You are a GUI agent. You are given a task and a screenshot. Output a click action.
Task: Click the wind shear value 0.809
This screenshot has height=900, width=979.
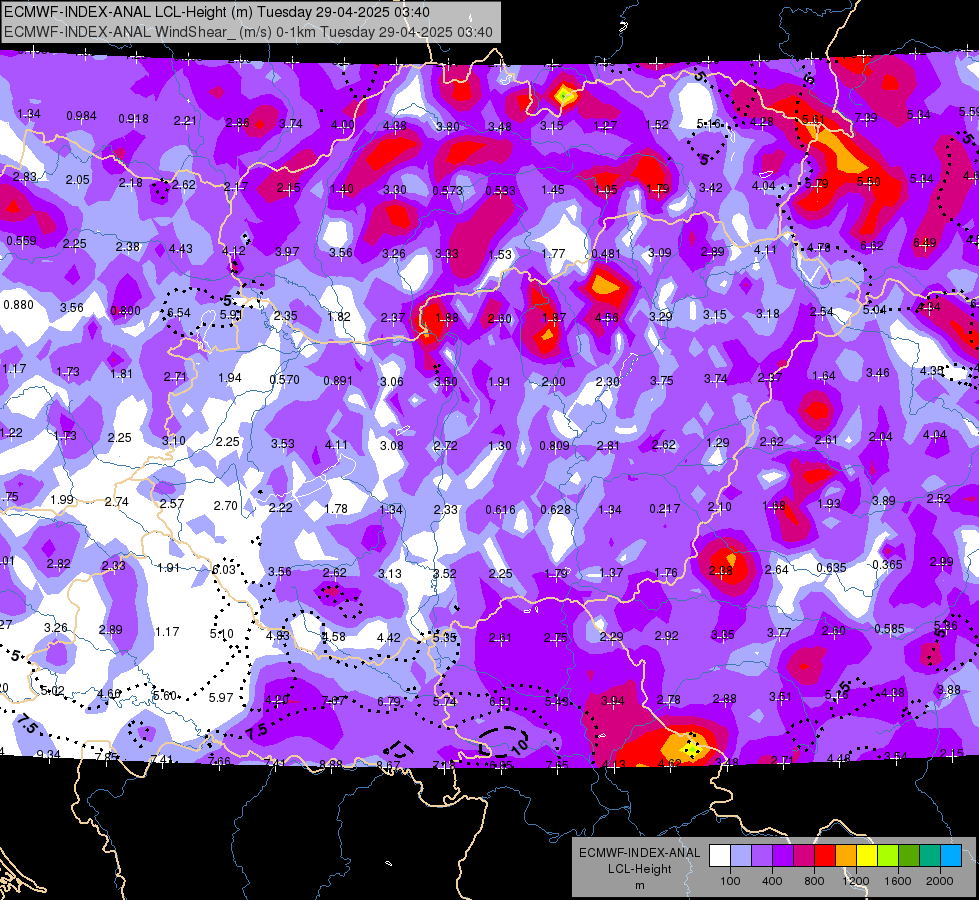tap(554, 445)
